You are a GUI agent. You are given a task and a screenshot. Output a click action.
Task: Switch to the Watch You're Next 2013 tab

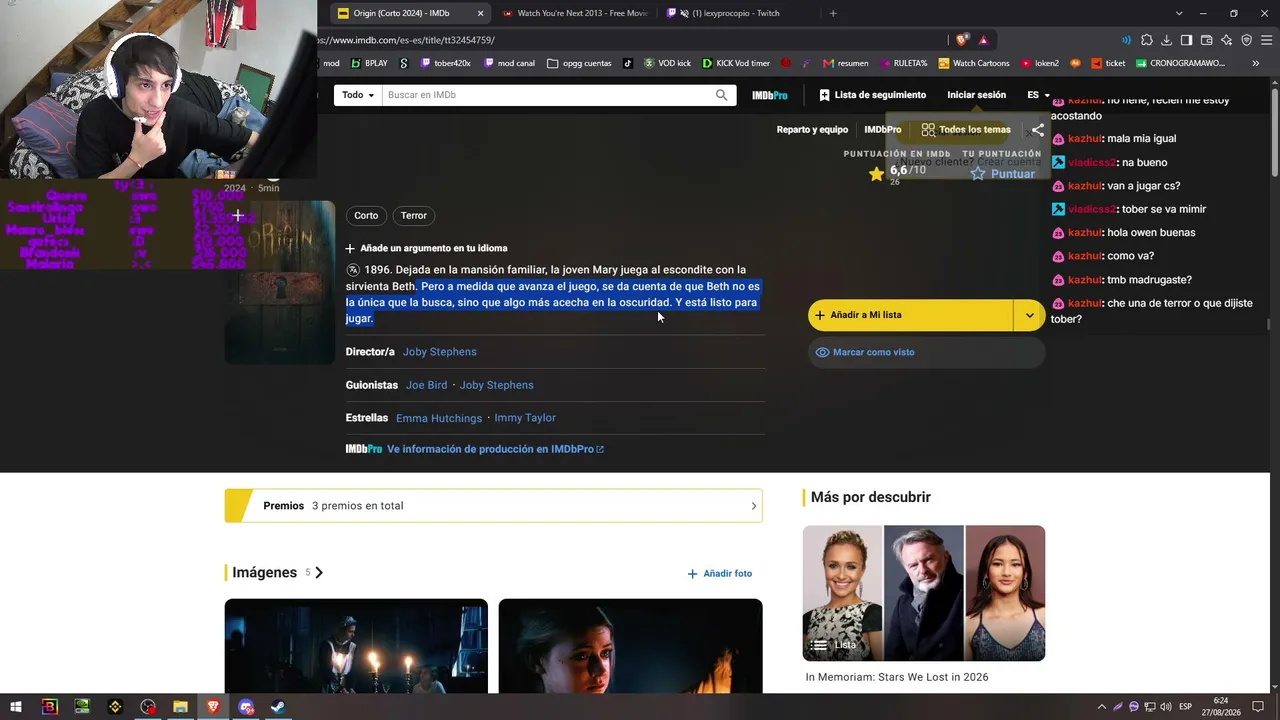tap(575, 13)
